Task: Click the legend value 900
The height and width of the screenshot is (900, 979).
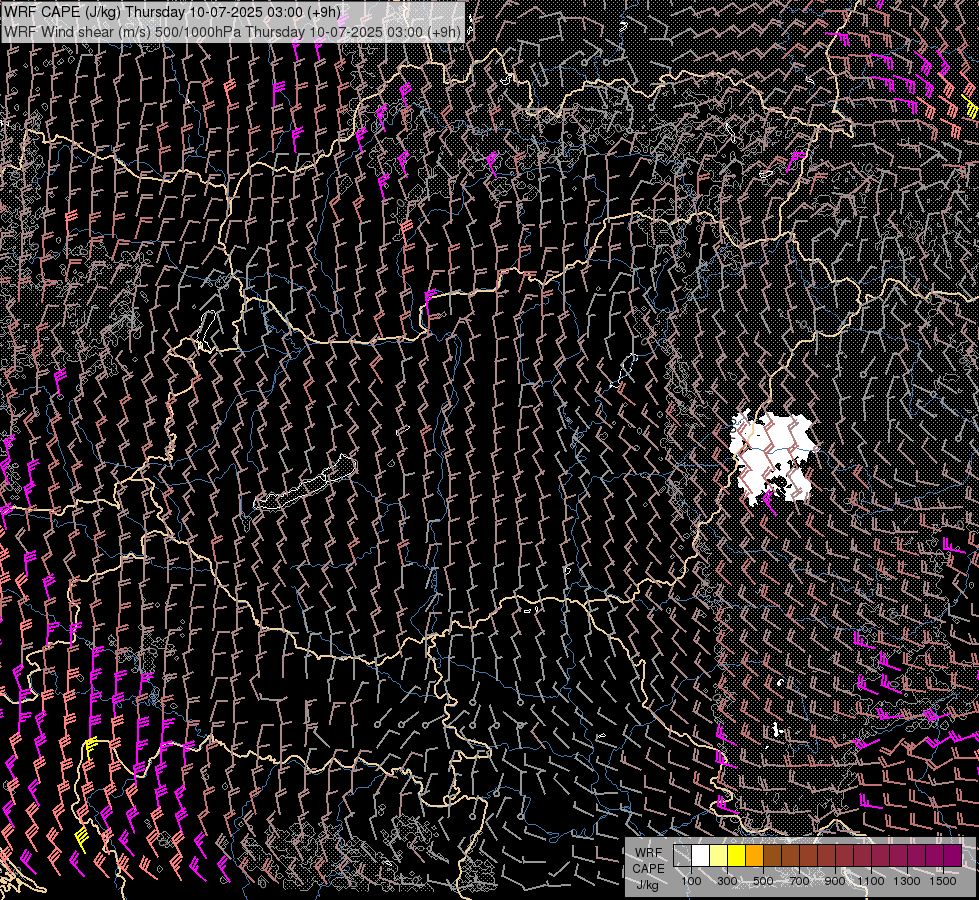Action: (x=835, y=881)
